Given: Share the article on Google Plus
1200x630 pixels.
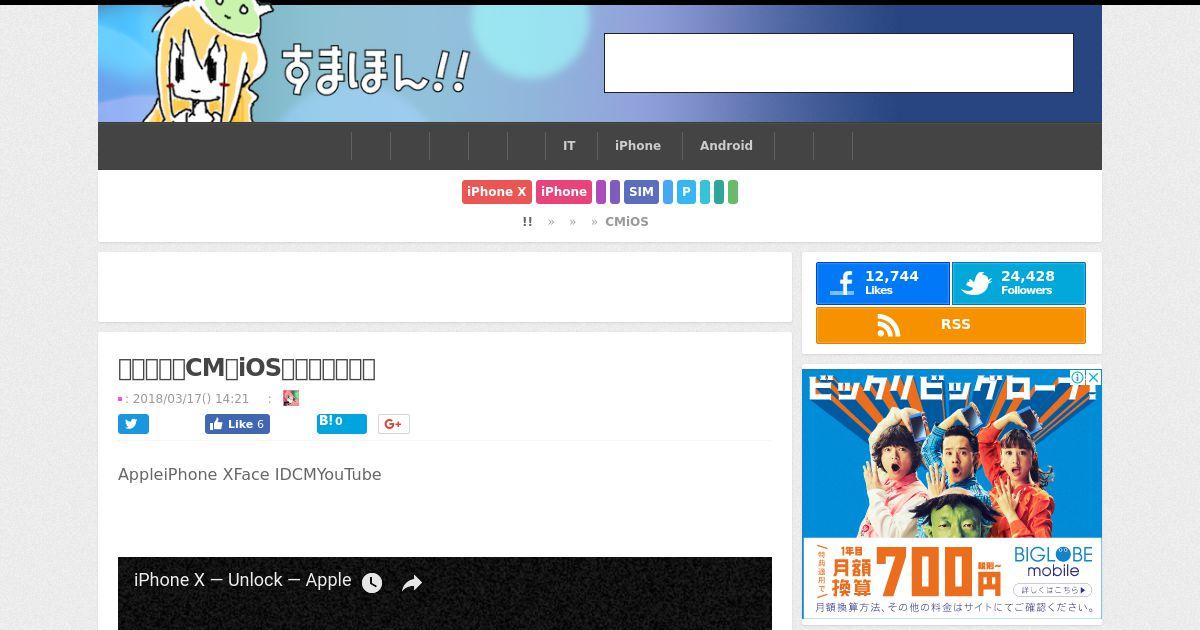Looking at the screenshot, I should tap(394, 424).
